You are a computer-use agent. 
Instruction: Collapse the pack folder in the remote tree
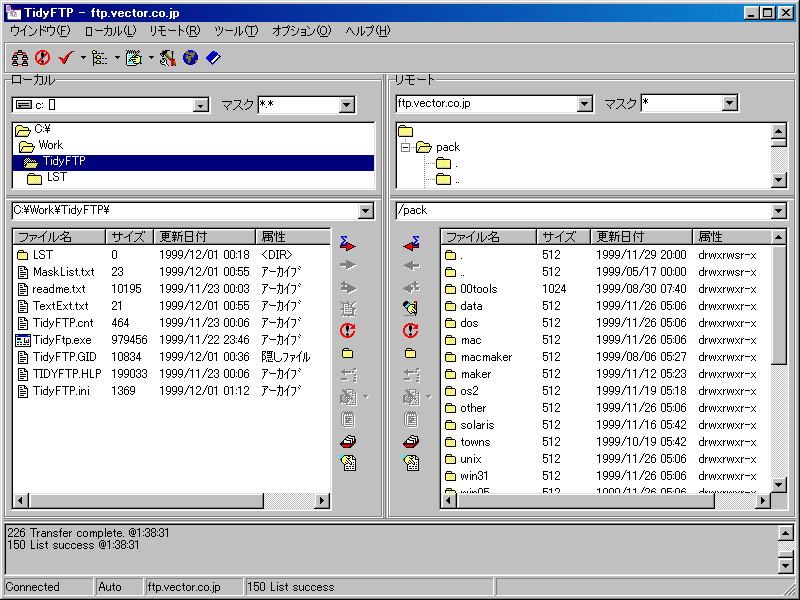tap(406, 147)
